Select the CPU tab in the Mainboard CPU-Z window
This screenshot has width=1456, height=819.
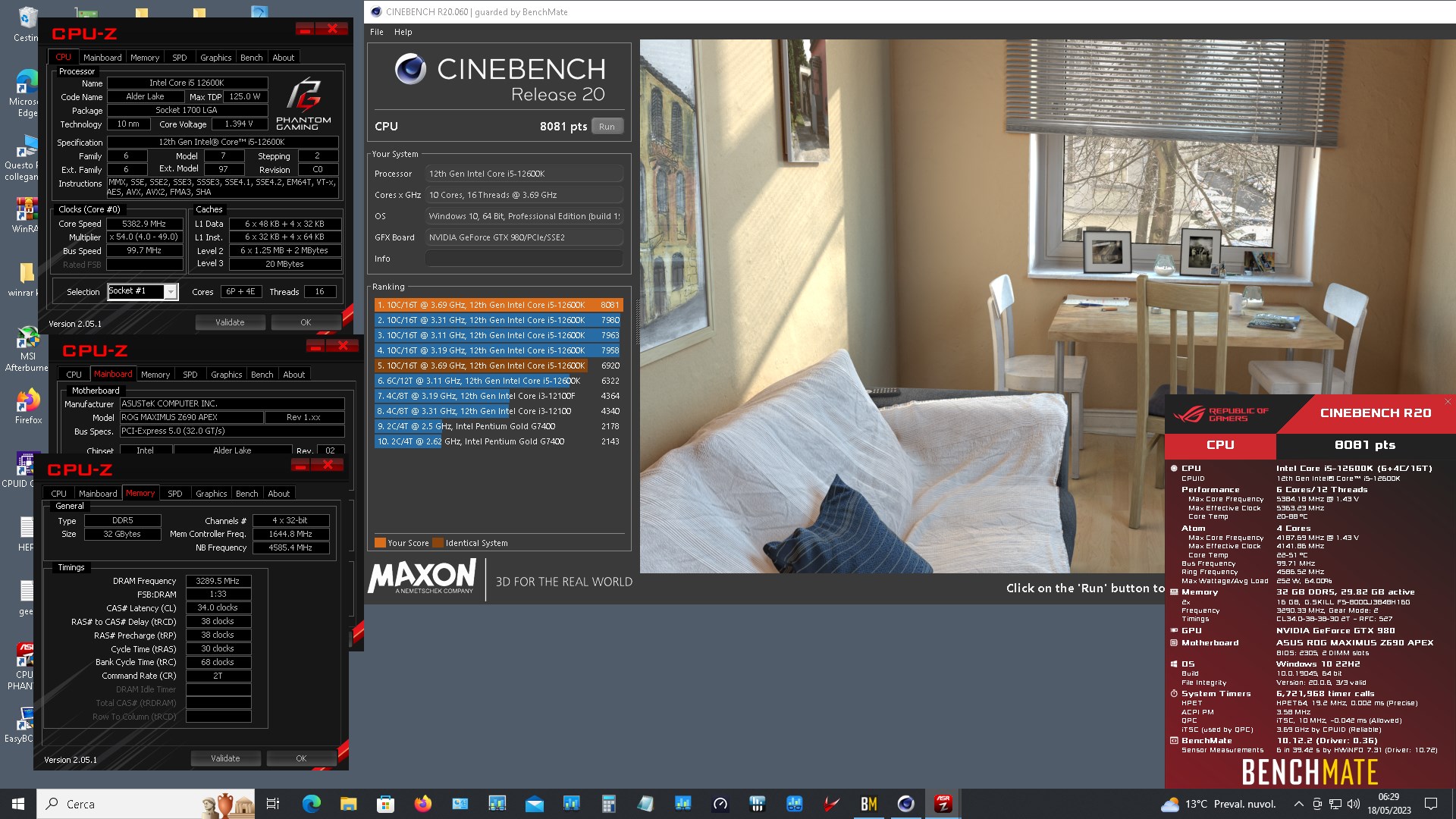[74, 375]
